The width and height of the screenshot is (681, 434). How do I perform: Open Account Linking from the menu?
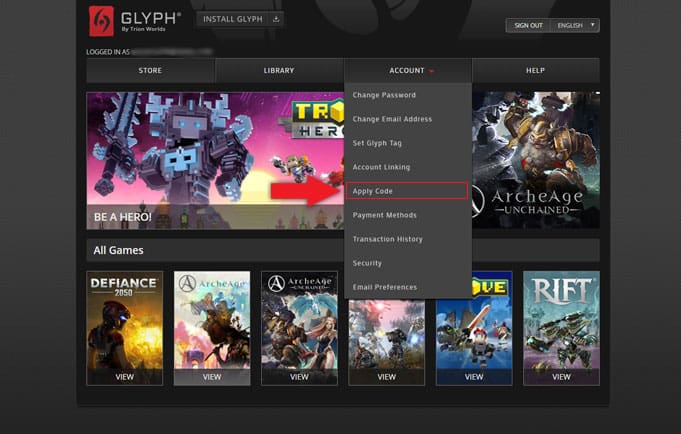click(381, 167)
